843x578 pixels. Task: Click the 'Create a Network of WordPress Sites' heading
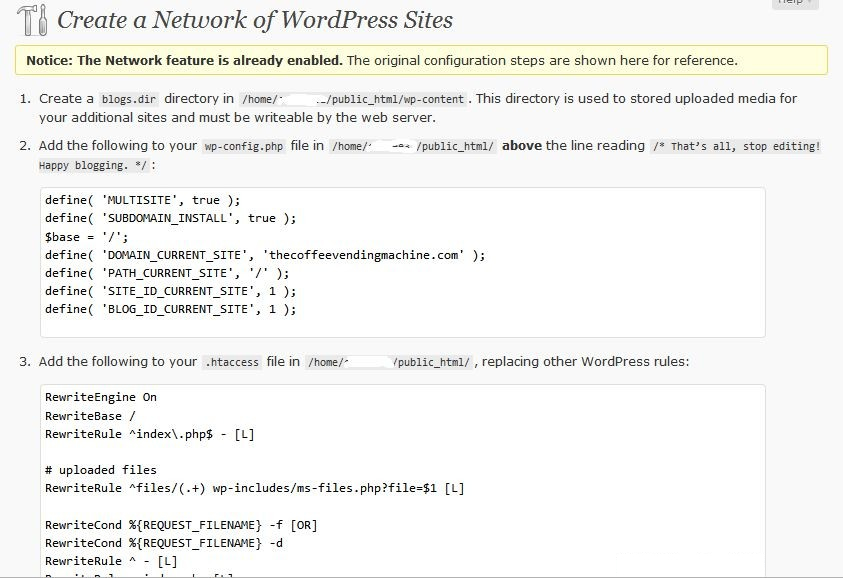point(255,20)
